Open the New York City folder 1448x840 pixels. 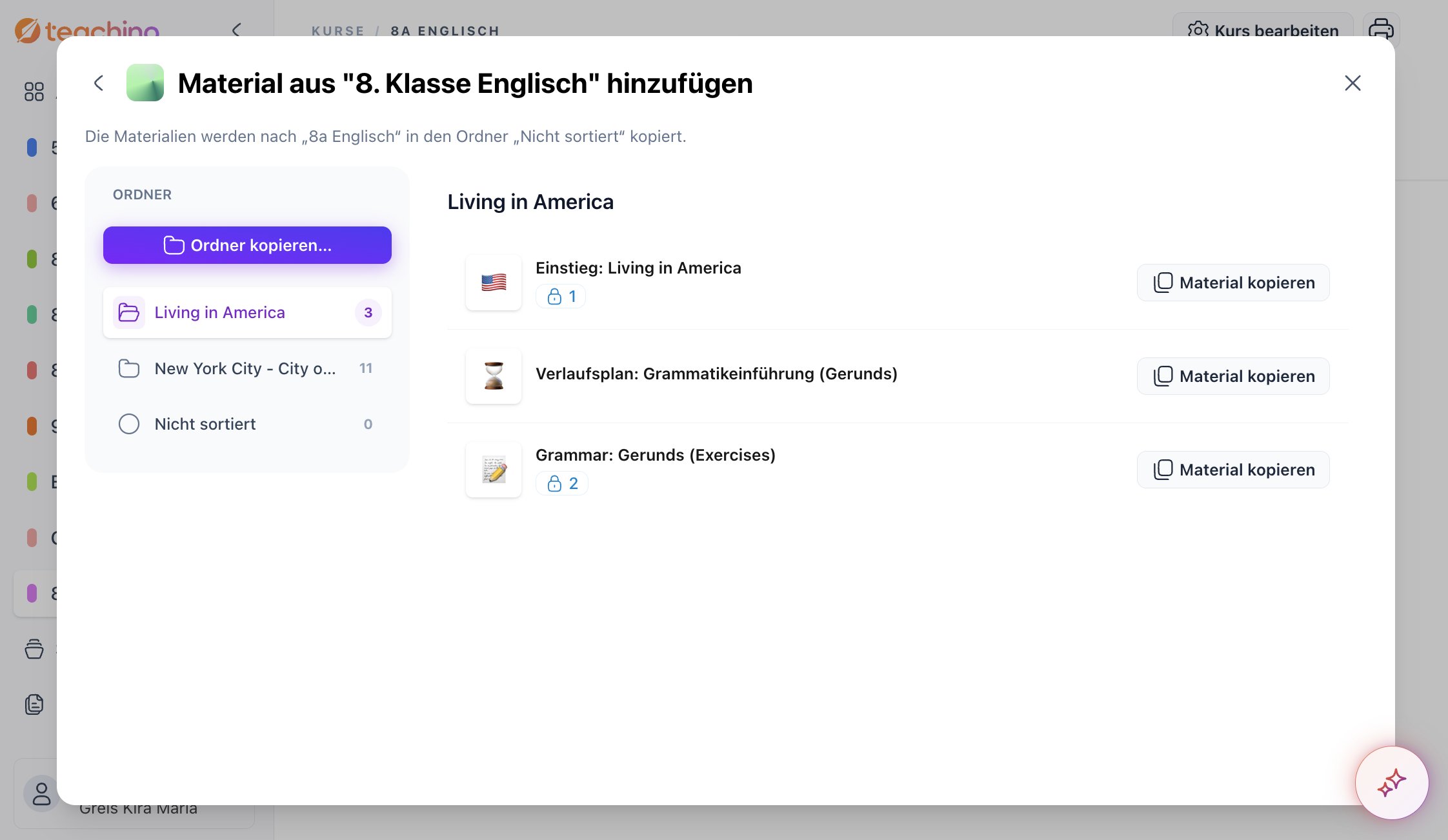click(247, 368)
